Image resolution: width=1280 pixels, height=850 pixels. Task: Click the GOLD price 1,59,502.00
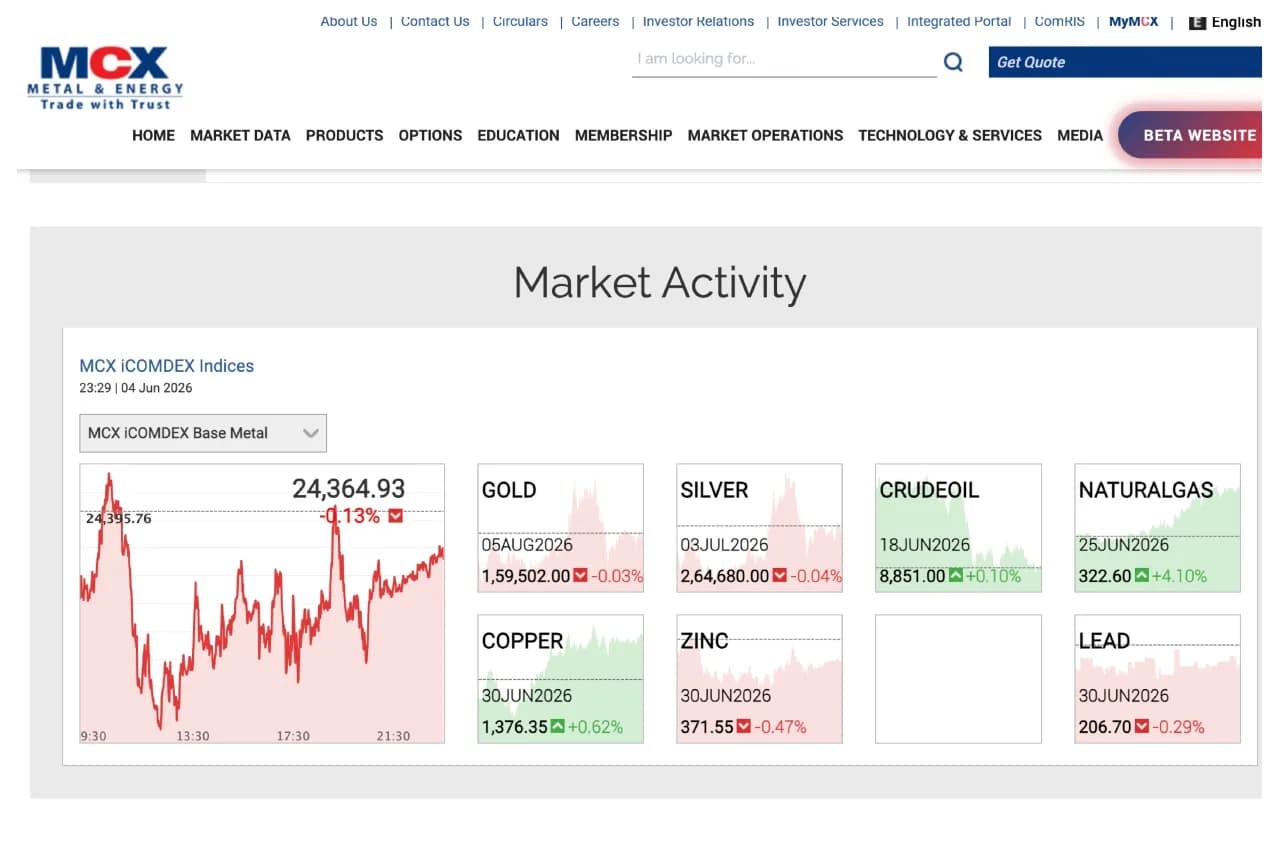click(526, 576)
